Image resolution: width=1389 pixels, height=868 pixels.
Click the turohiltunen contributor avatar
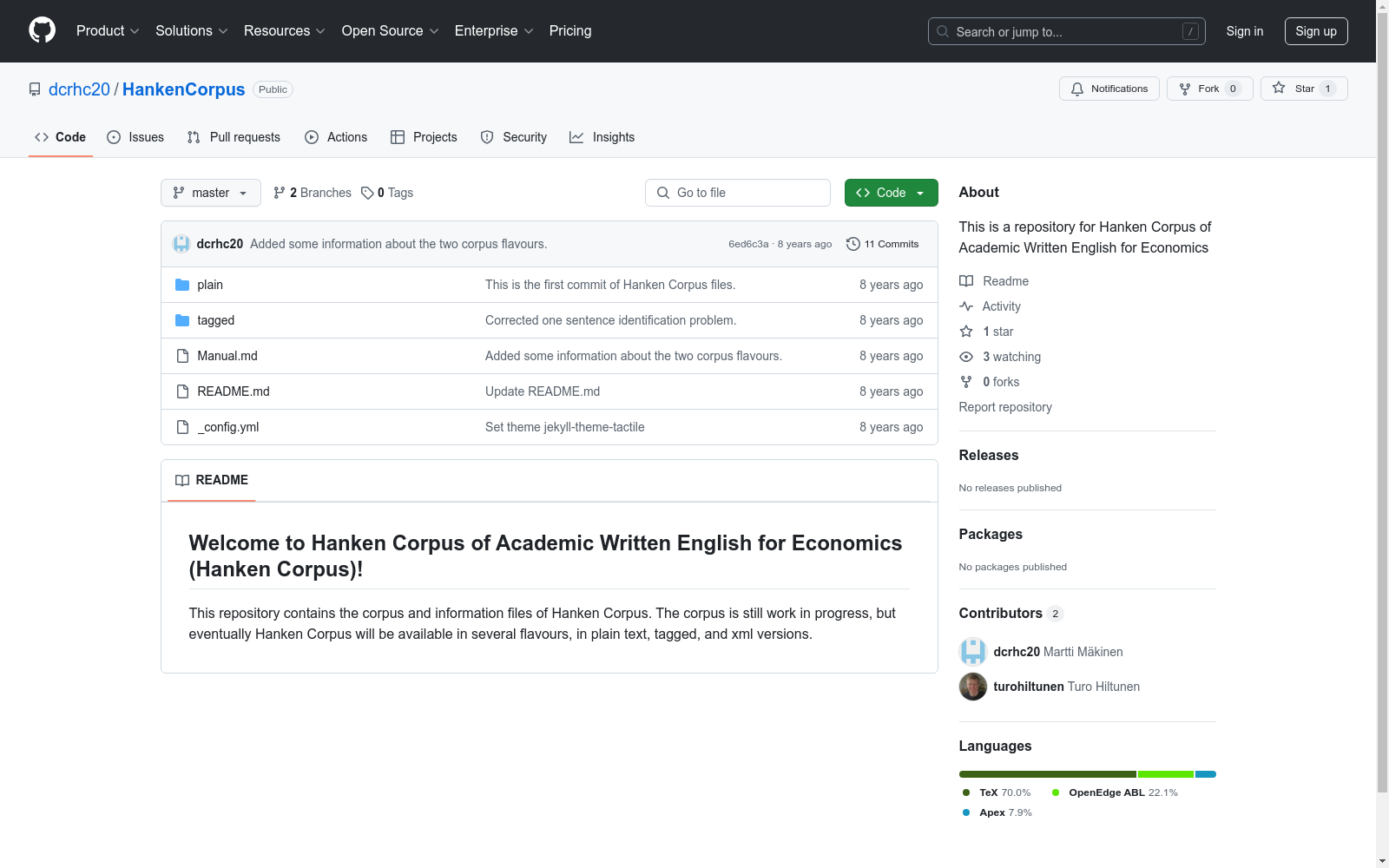pyautogui.click(x=973, y=687)
